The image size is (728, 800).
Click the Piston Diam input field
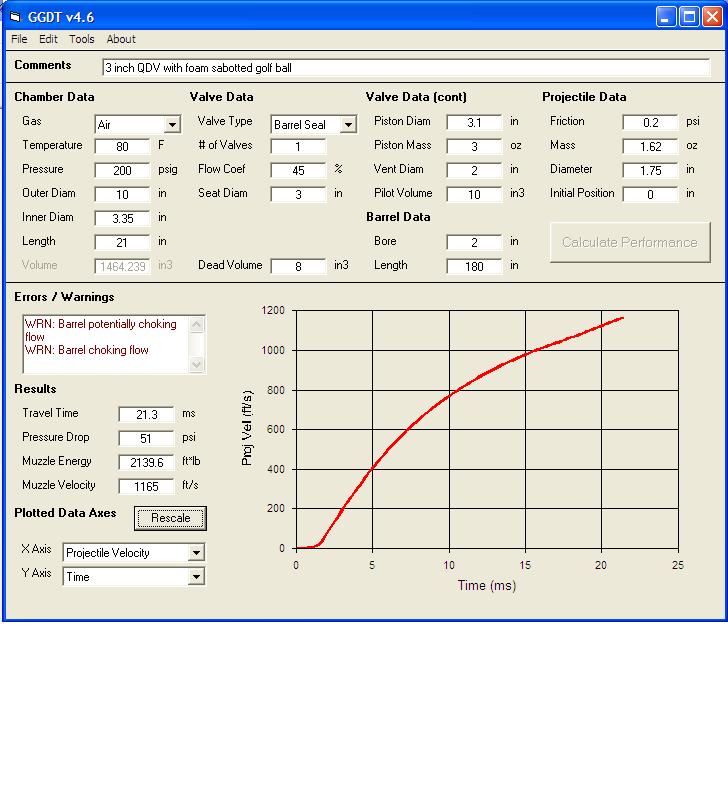click(x=474, y=122)
